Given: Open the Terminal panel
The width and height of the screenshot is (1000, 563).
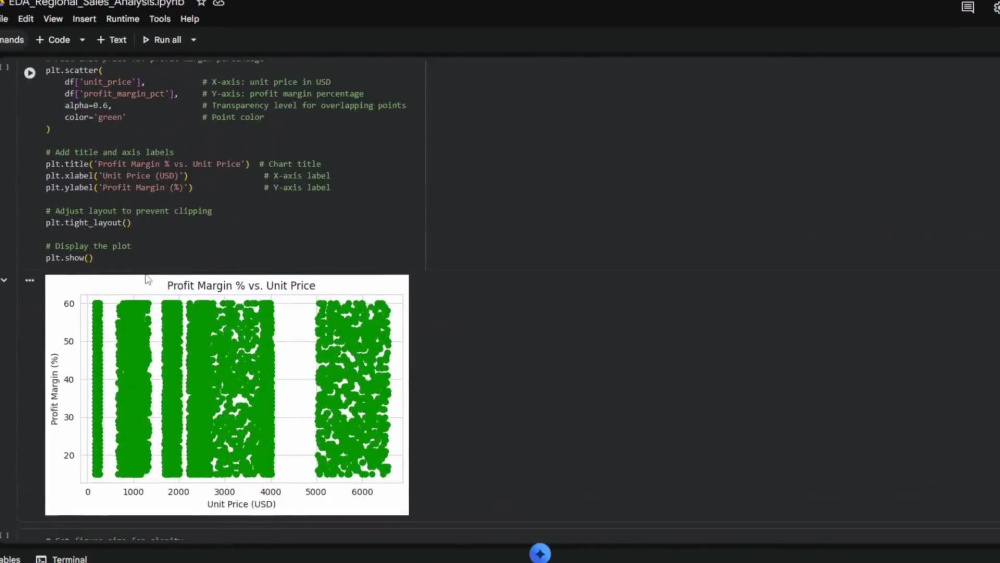Looking at the screenshot, I should click(62, 559).
